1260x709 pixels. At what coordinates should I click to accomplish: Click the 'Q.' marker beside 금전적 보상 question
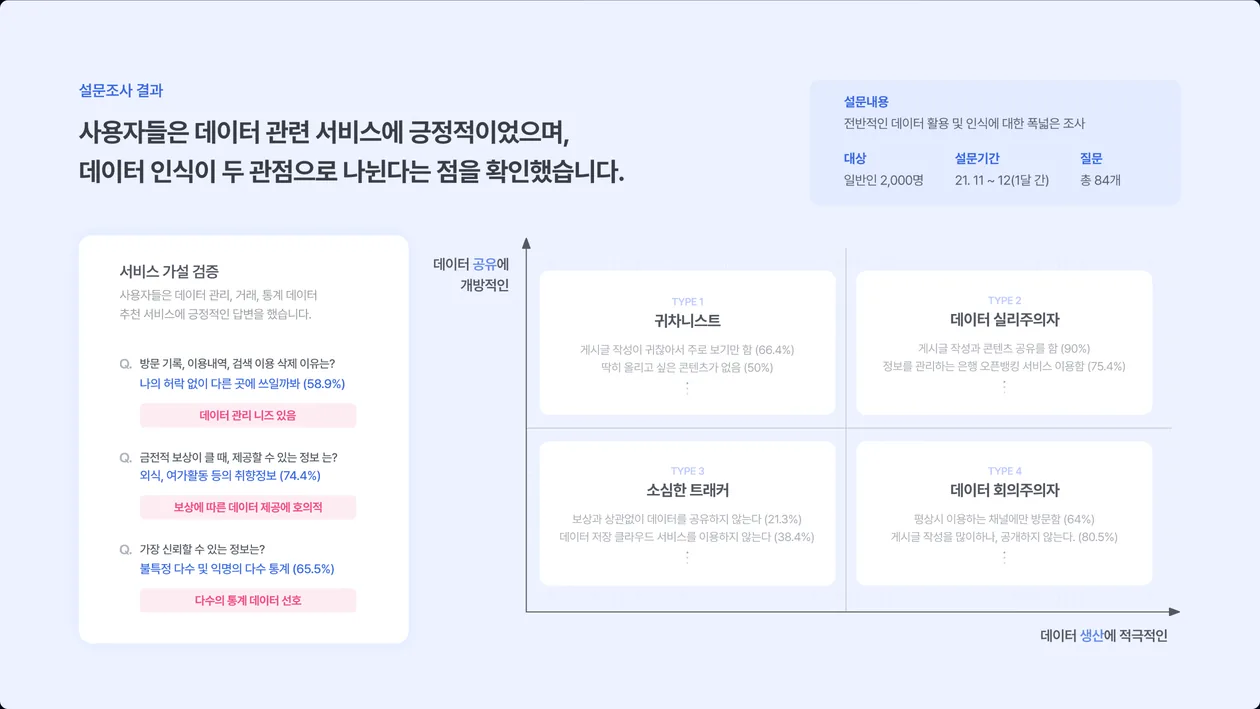pos(125,457)
